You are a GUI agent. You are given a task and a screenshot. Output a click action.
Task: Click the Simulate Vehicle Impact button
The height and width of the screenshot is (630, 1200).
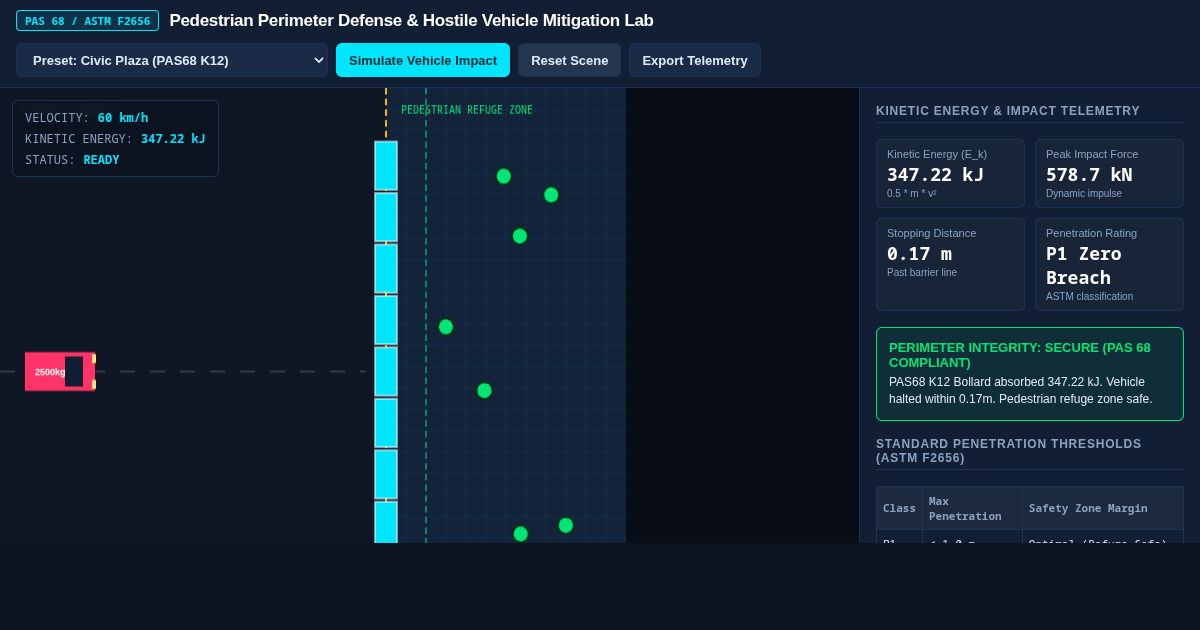(x=423, y=60)
